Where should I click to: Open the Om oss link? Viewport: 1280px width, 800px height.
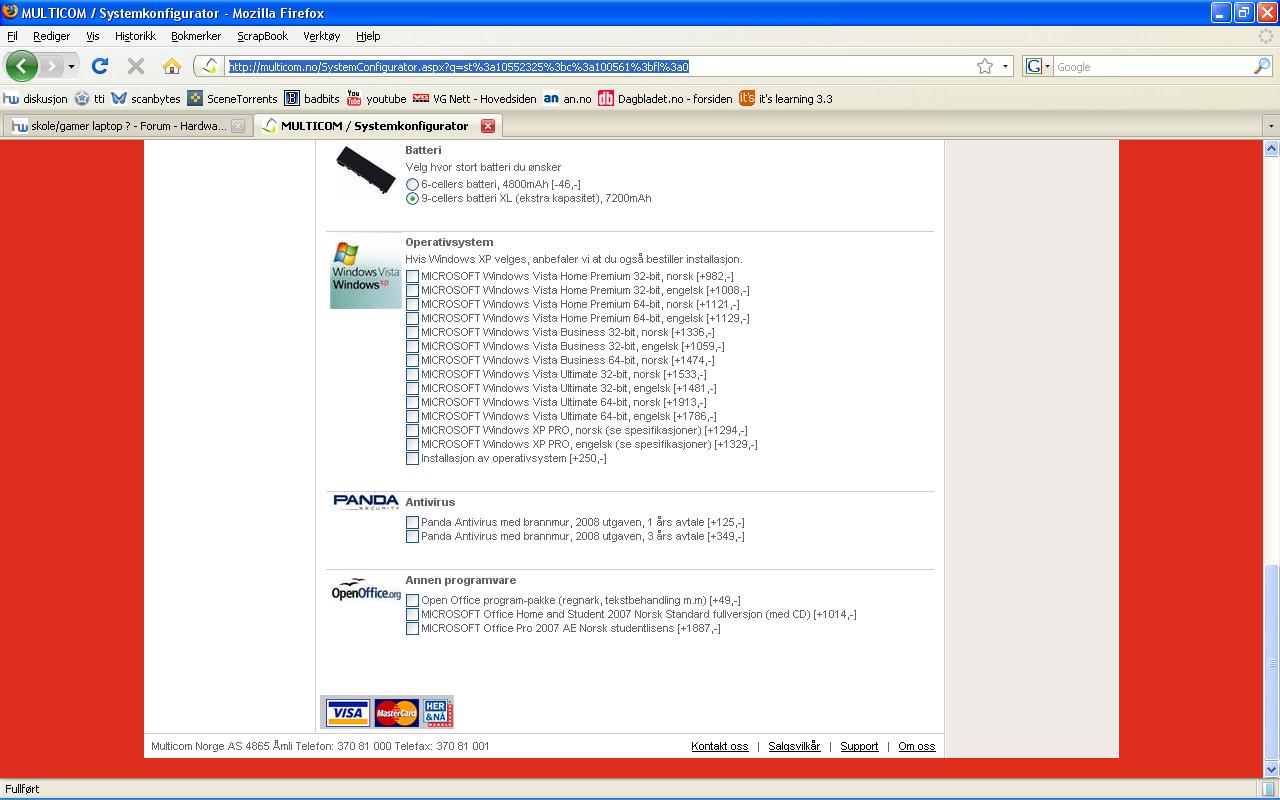917,746
